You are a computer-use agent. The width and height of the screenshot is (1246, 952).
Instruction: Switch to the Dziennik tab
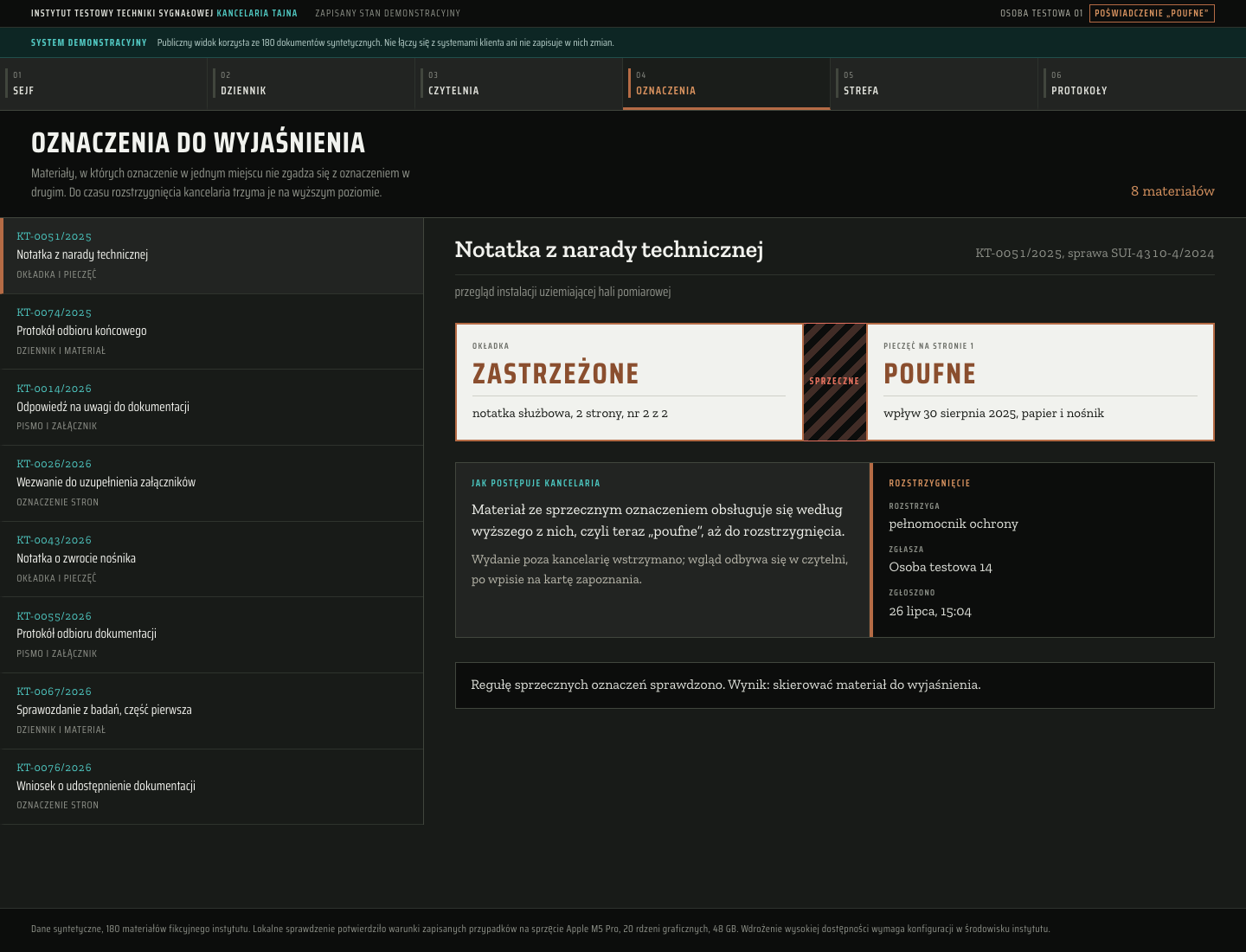tap(311, 84)
